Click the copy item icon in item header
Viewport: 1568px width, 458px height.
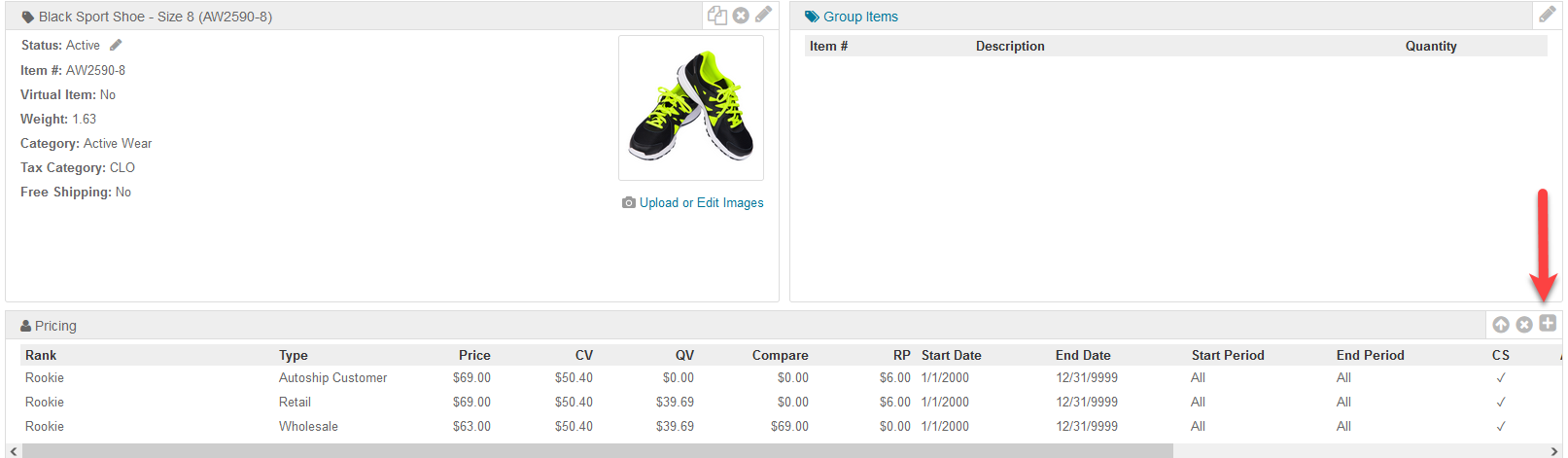click(717, 16)
